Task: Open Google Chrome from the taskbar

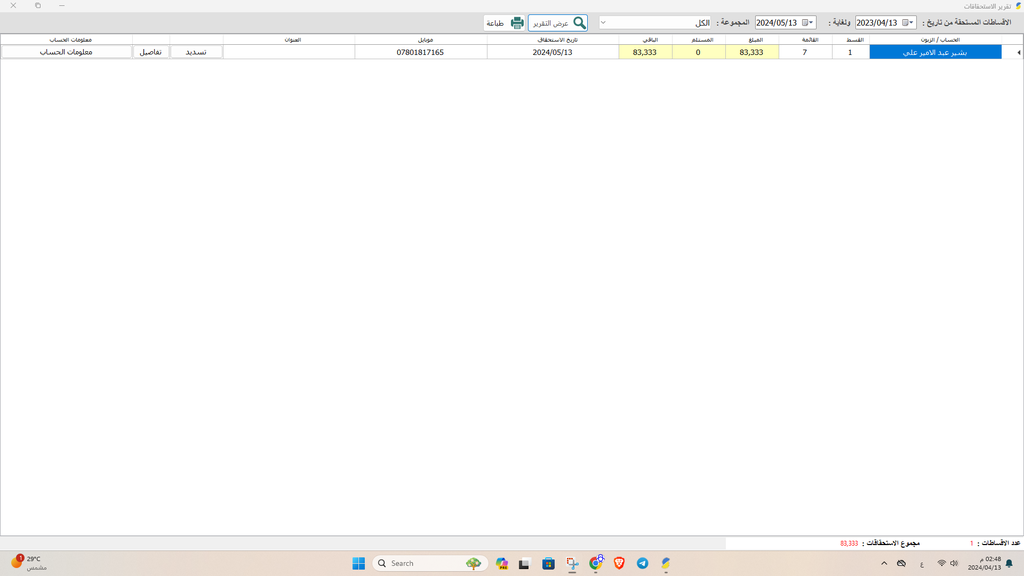Action: point(596,564)
